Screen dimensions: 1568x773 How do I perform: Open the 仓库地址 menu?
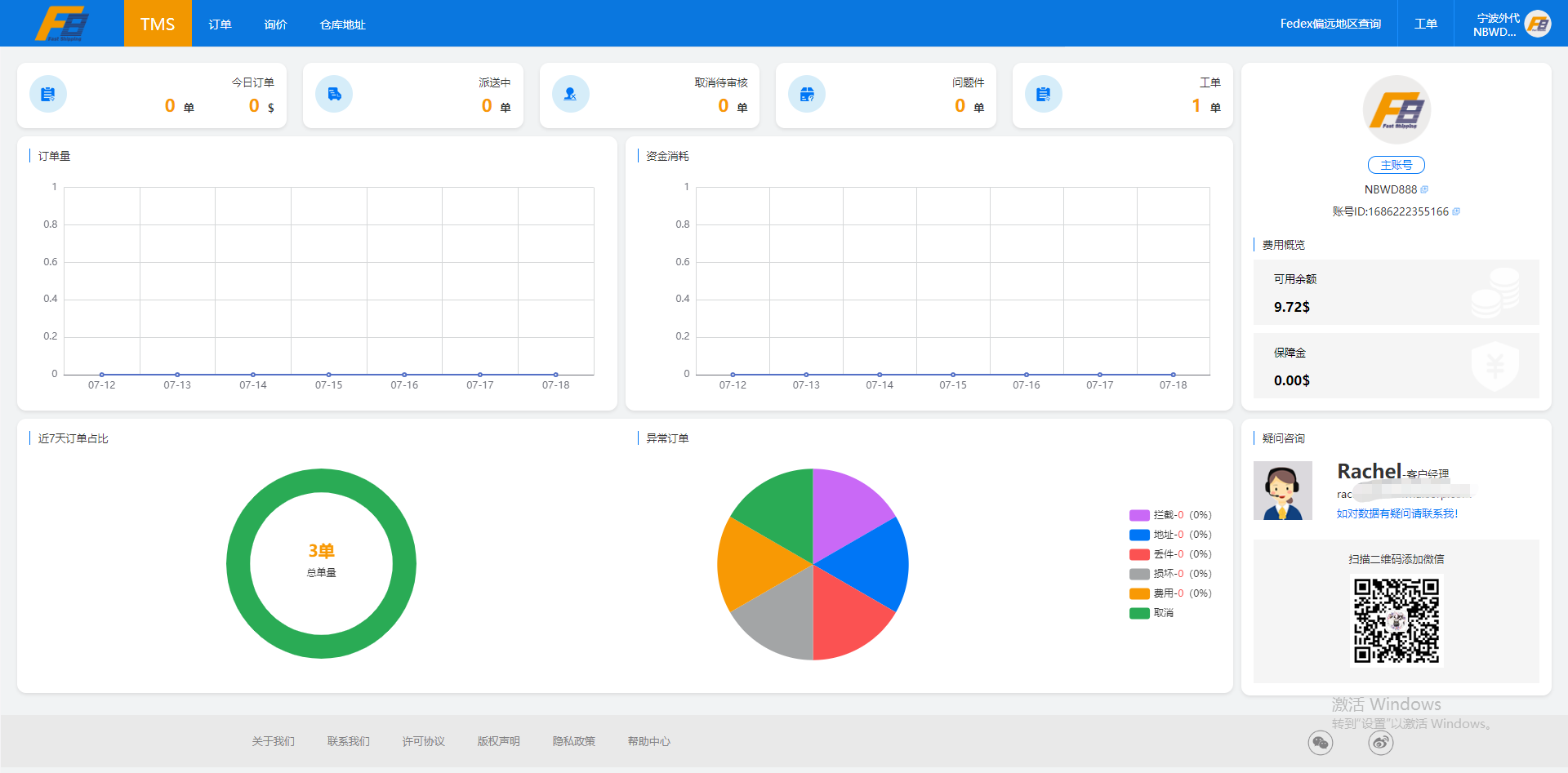[342, 24]
